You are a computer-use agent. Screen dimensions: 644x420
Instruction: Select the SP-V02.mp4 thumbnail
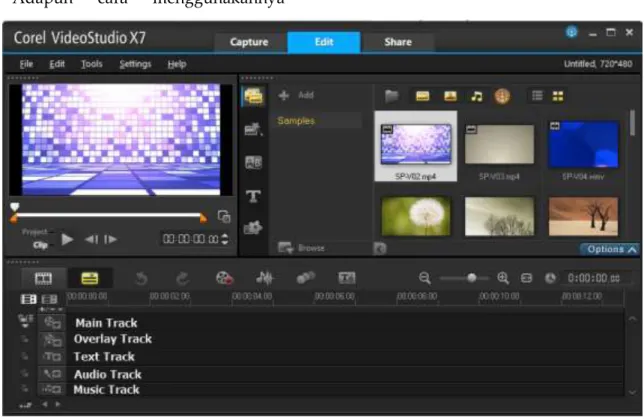click(416, 146)
